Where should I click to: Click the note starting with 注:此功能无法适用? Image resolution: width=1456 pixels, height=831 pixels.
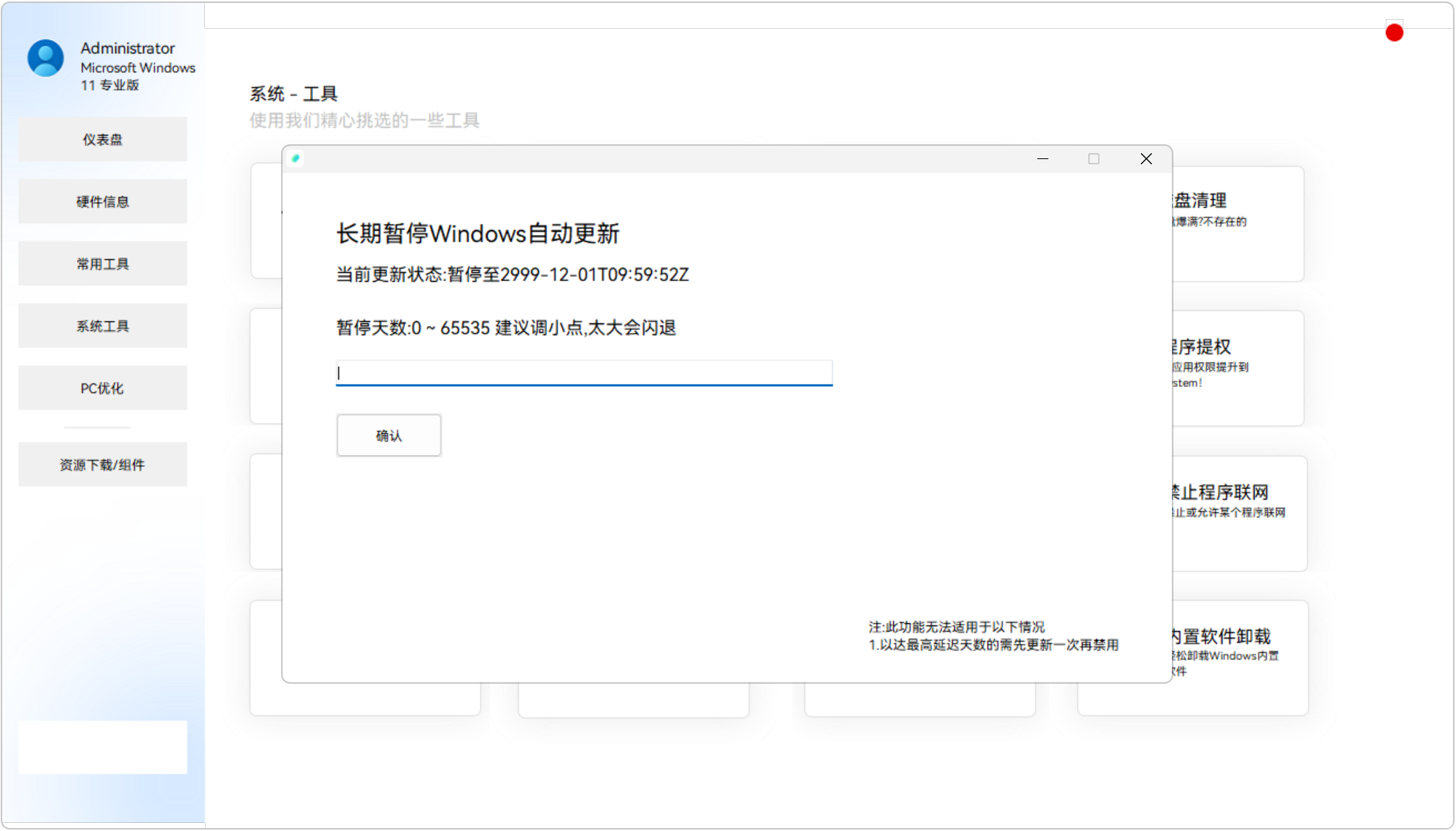tap(993, 636)
